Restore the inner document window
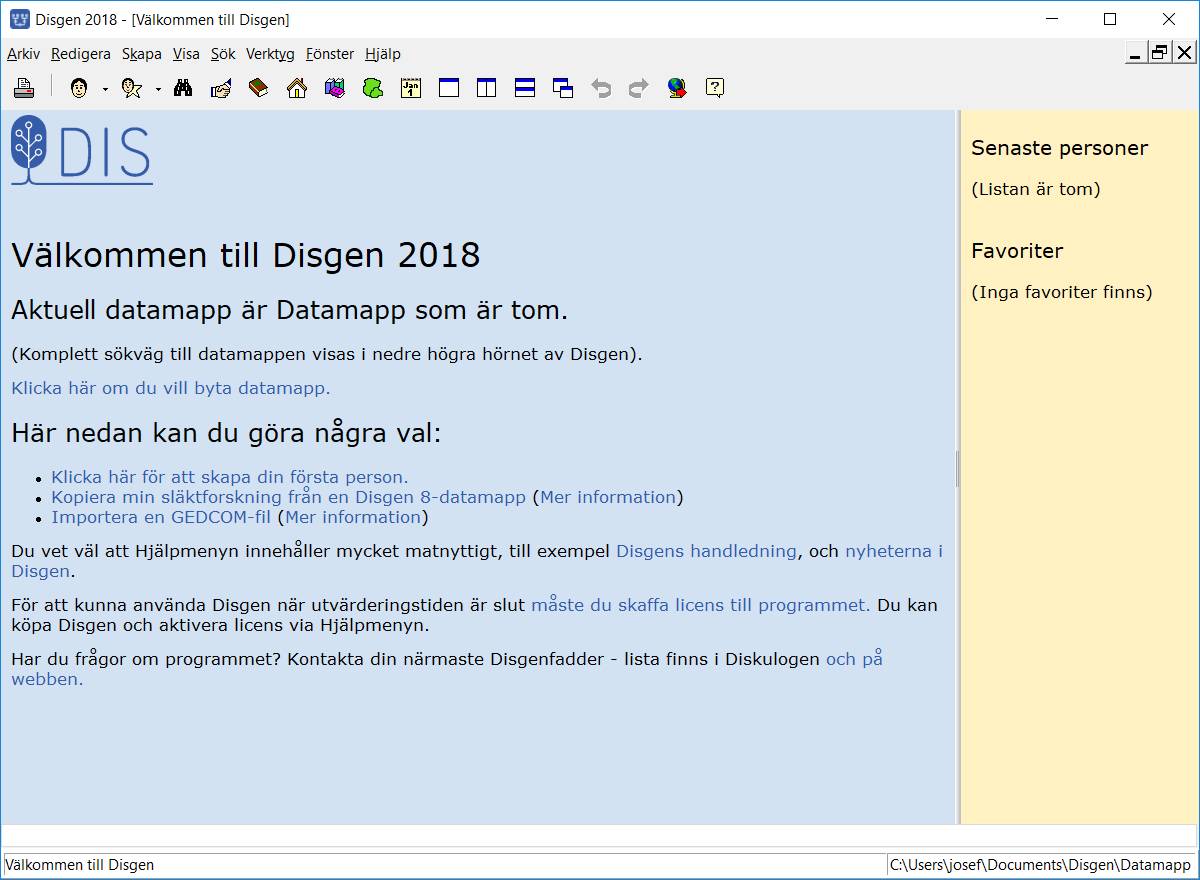Viewport: 1200px width, 880px height. coord(1160,54)
